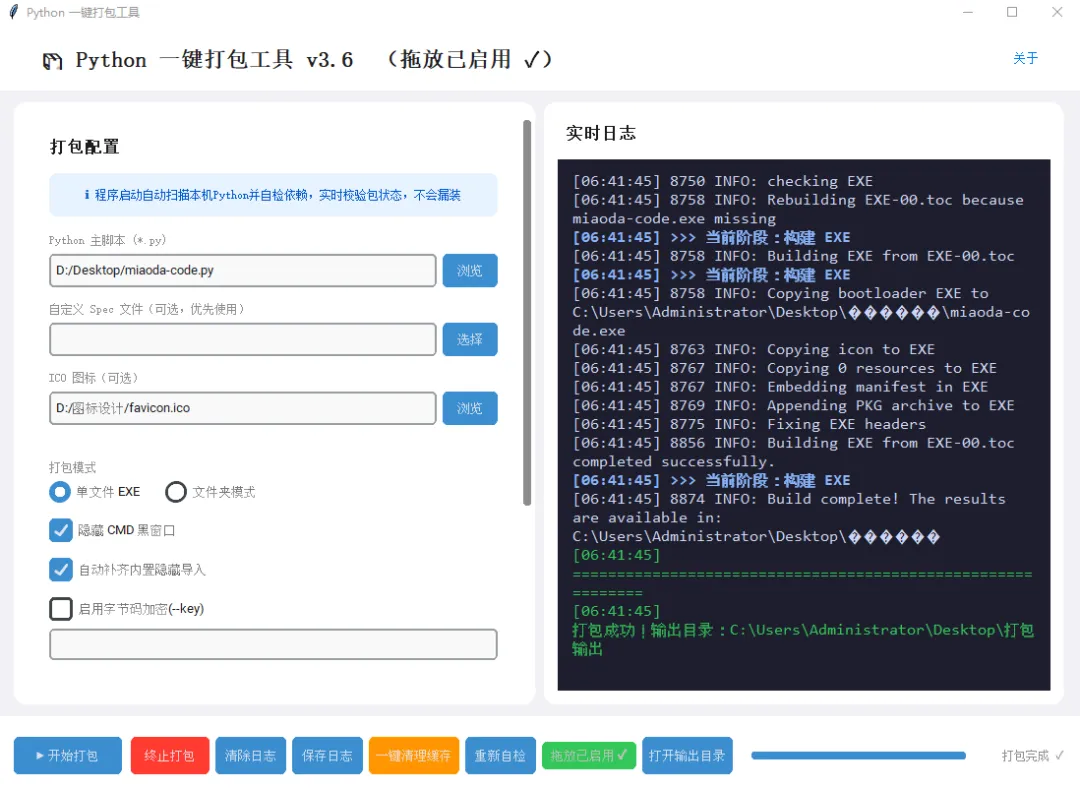1080x789 pixels.
Task: Click log line 'checking EXE'
Action: 723,180
